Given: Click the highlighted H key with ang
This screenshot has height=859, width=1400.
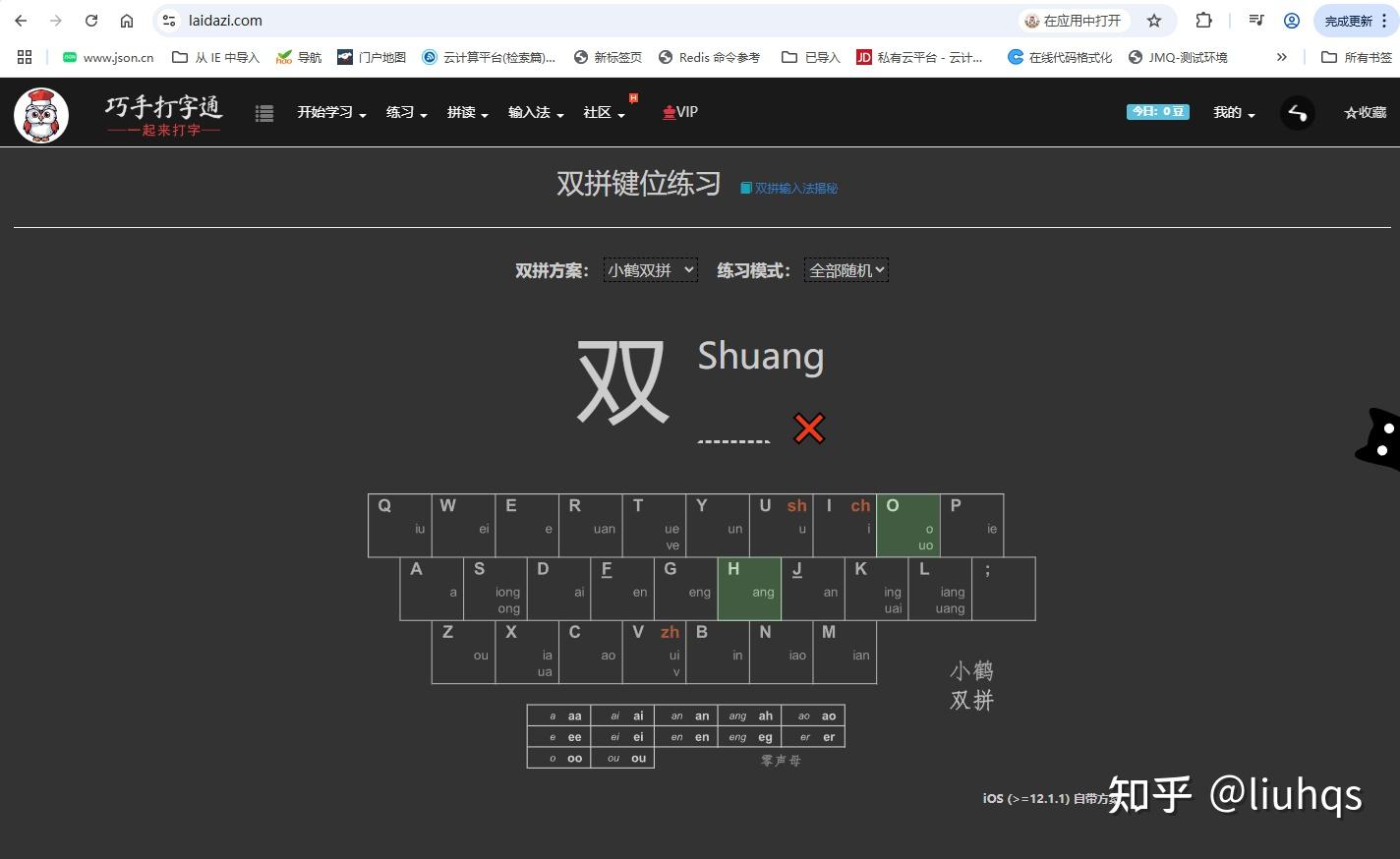Looking at the screenshot, I should [x=749, y=589].
